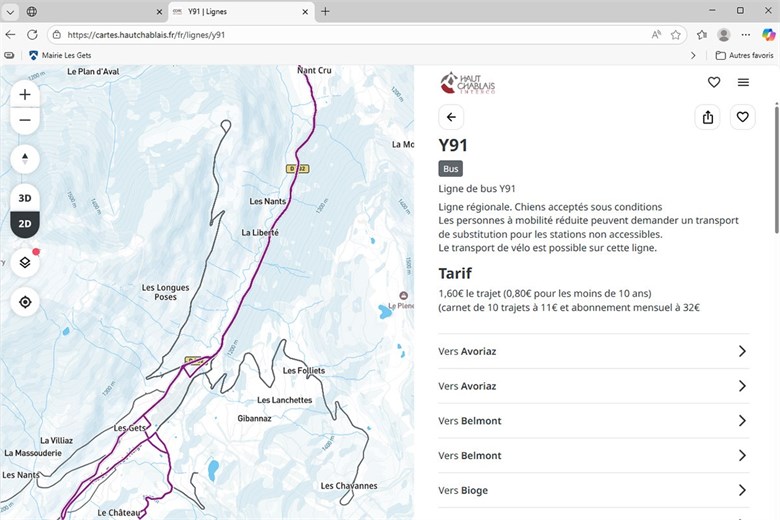Open a new browser tab
This screenshot has height=520, width=780.
click(x=325, y=11)
